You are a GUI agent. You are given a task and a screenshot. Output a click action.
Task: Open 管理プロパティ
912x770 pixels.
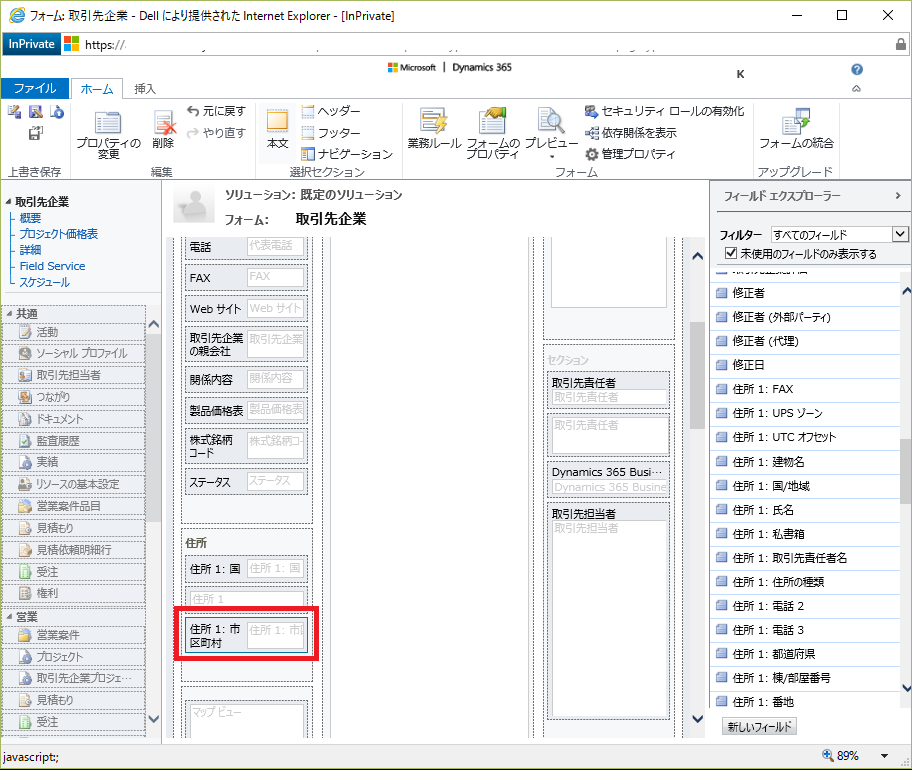pyautogui.click(x=630, y=154)
